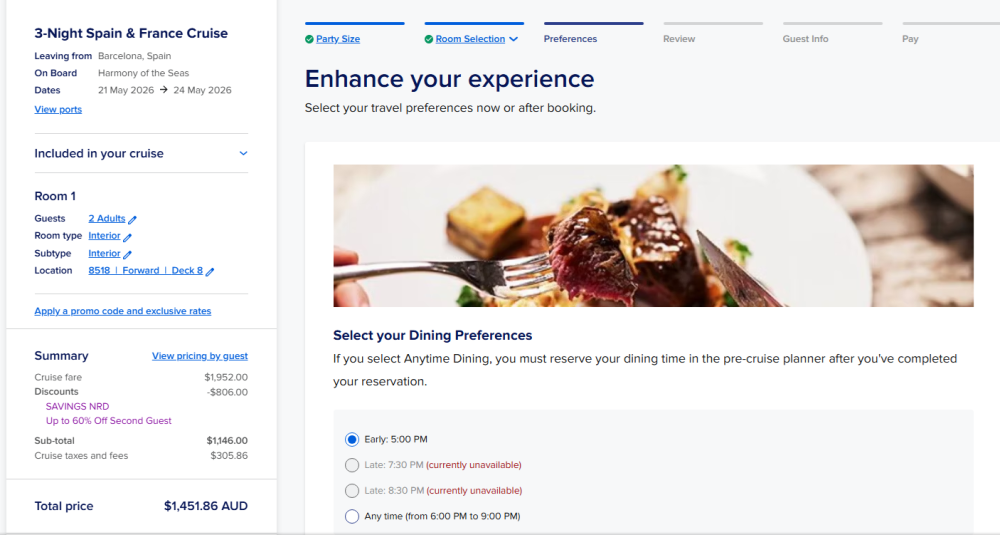Click the 2 Adults guests link
1000x535 pixels.
(107, 219)
